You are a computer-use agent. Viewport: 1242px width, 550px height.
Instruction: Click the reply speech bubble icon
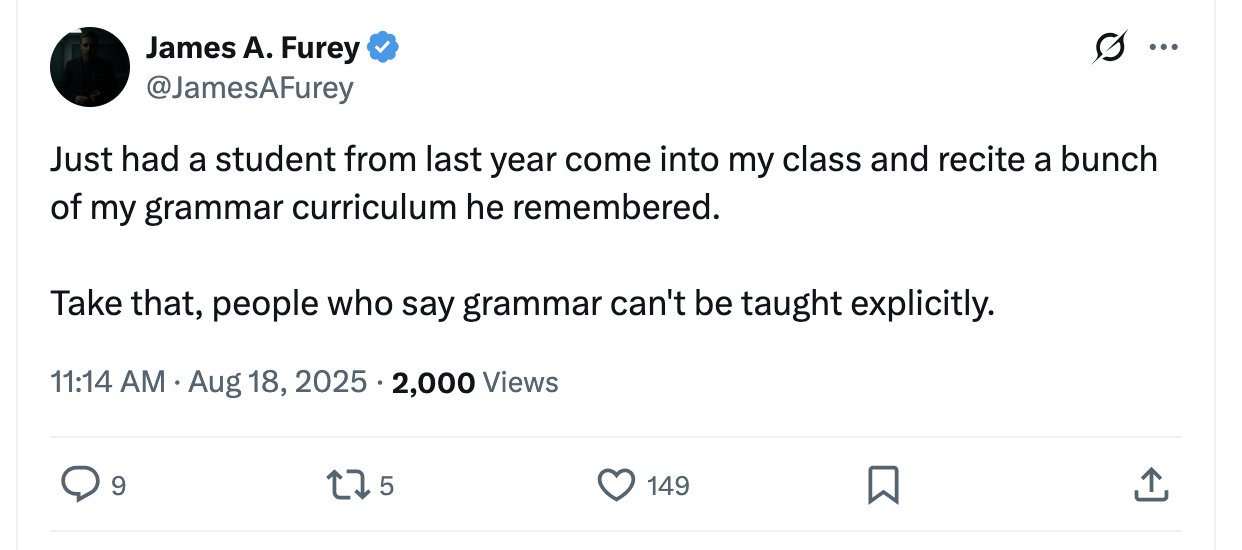(77, 486)
